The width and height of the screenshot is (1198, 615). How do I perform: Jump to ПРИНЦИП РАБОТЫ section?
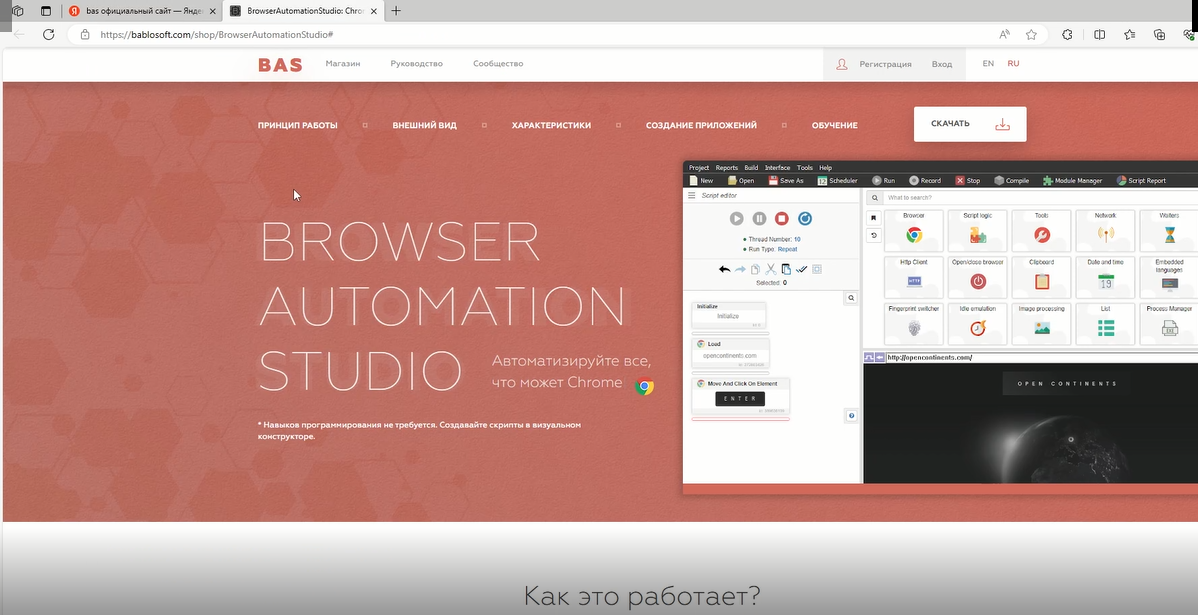click(x=297, y=125)
